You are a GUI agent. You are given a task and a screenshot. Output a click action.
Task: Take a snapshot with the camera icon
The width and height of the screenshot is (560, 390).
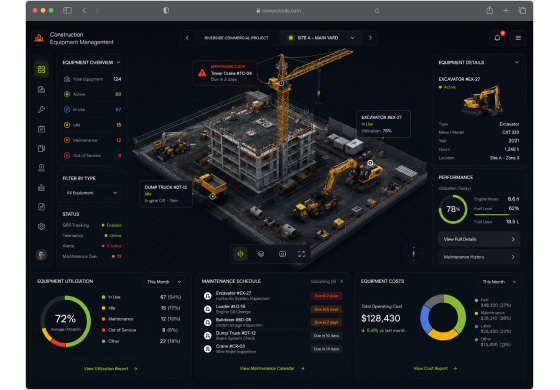(x=282, y=254)
